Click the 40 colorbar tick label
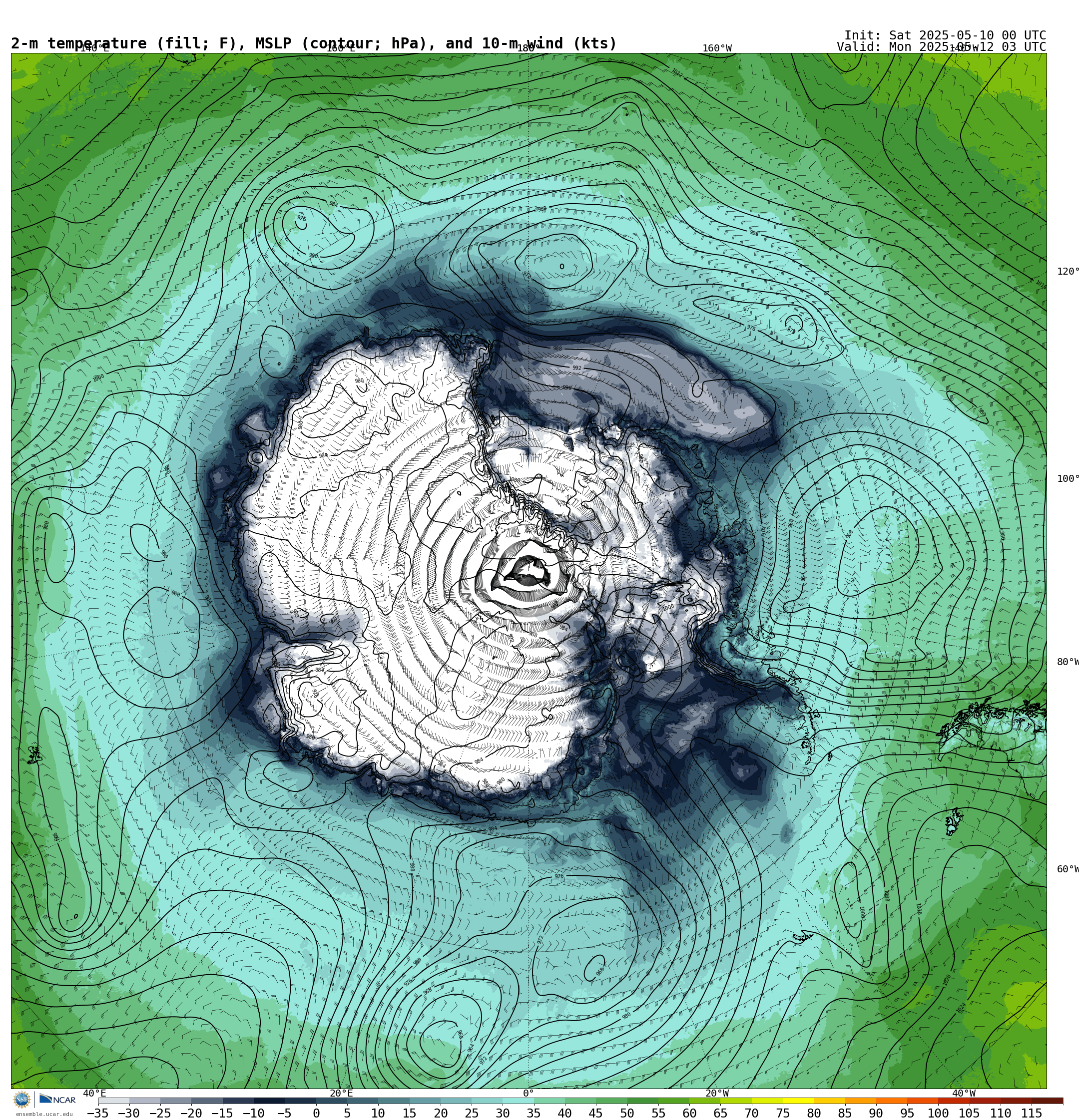The height and width of the screenshot is (1120, 1079). coord(565,1113)
